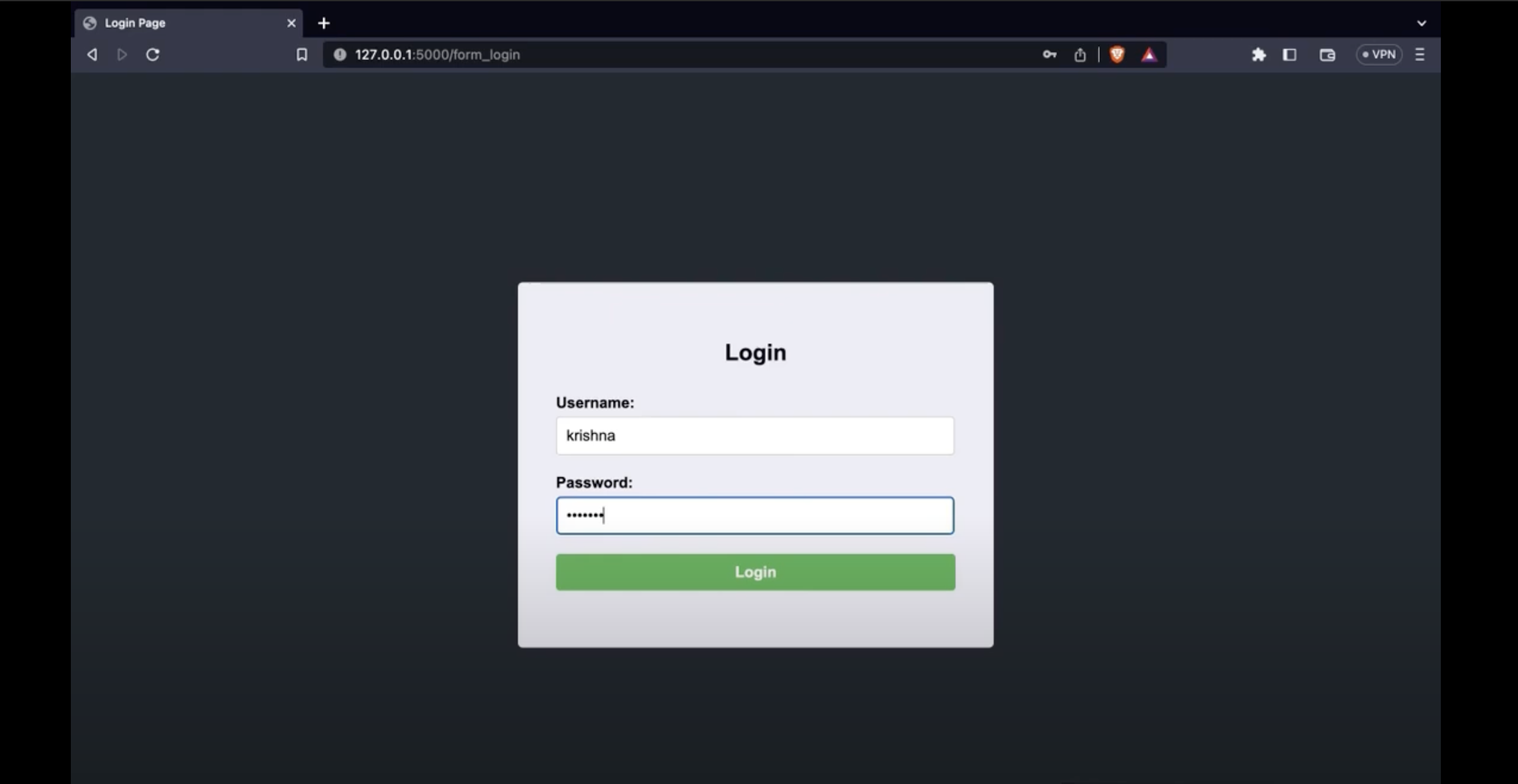Open Brave Rewards with the triangle icon

point(1149,55)
